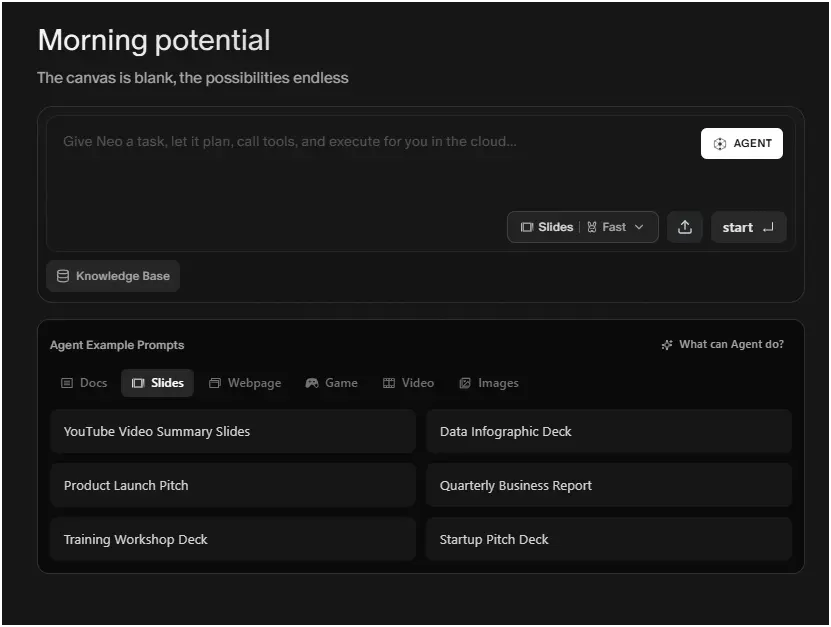
Task: Select the Startup Pitch Deck prompt
Action: pyautogui.click(x=608, y=539)
